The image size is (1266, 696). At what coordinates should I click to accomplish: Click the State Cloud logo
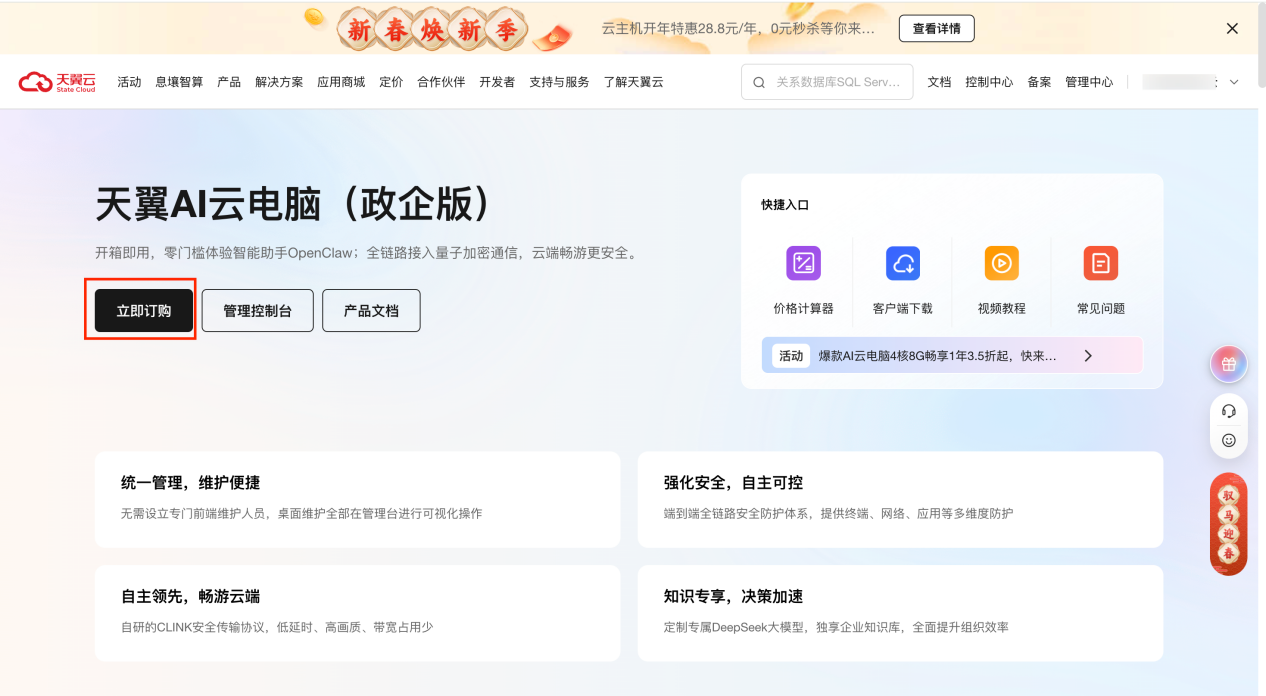point(57,82)
